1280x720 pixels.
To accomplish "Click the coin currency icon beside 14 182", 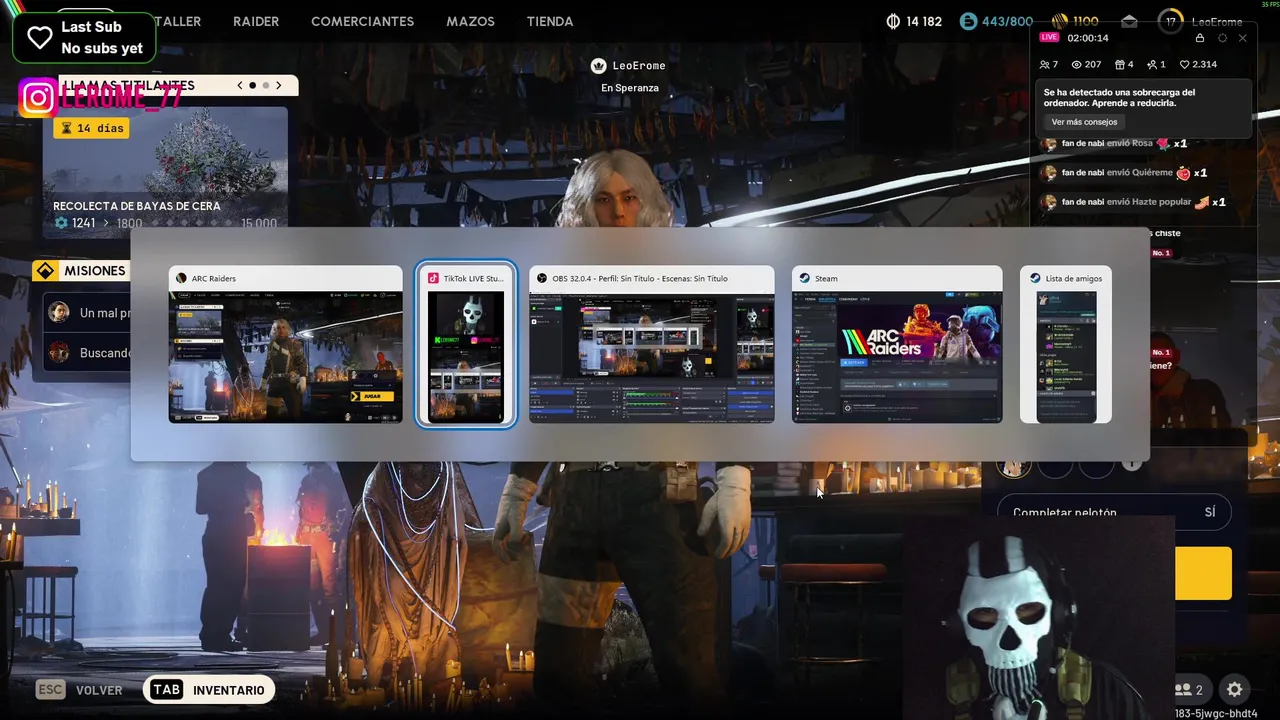I will (x=893, y=21).
